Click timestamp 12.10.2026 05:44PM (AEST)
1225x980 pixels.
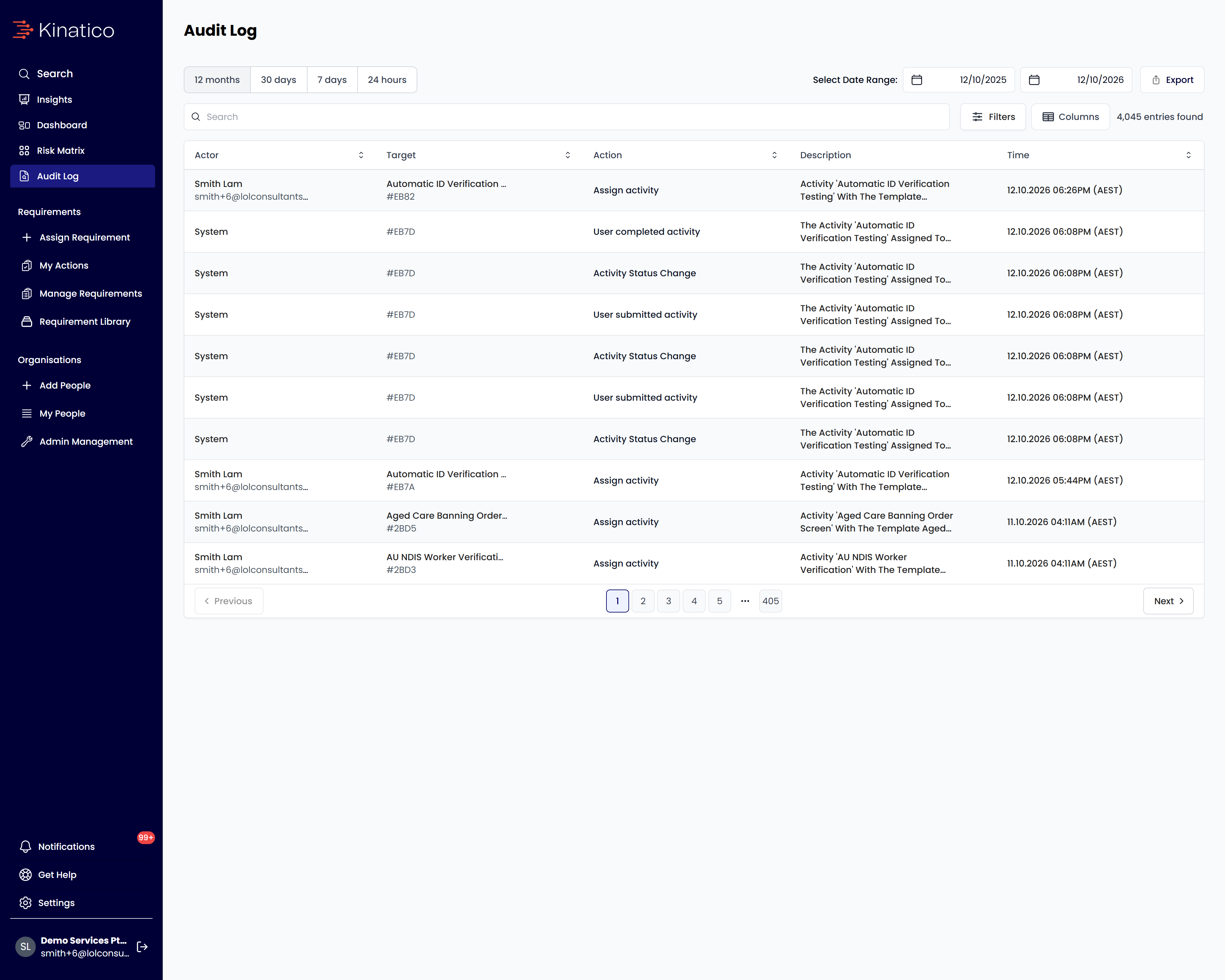coord(1065,481)
